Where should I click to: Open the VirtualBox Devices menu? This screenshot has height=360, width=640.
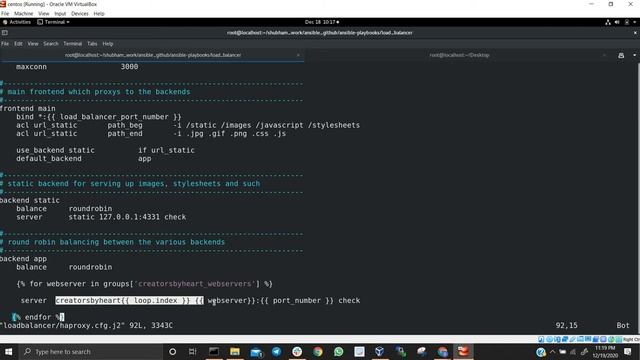(x=80, y=13)
